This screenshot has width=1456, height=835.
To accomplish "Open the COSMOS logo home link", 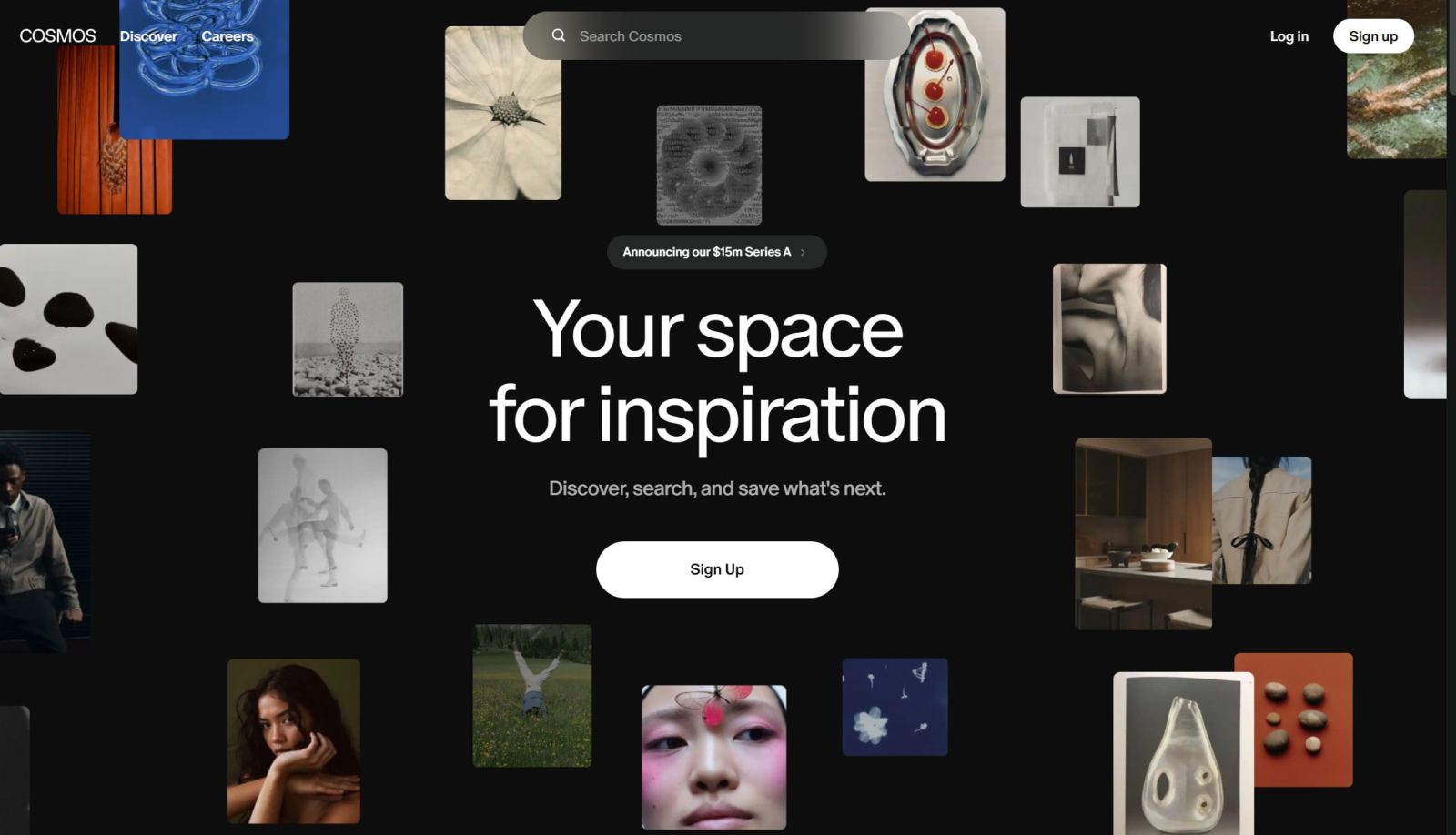I will coord(57,35).
